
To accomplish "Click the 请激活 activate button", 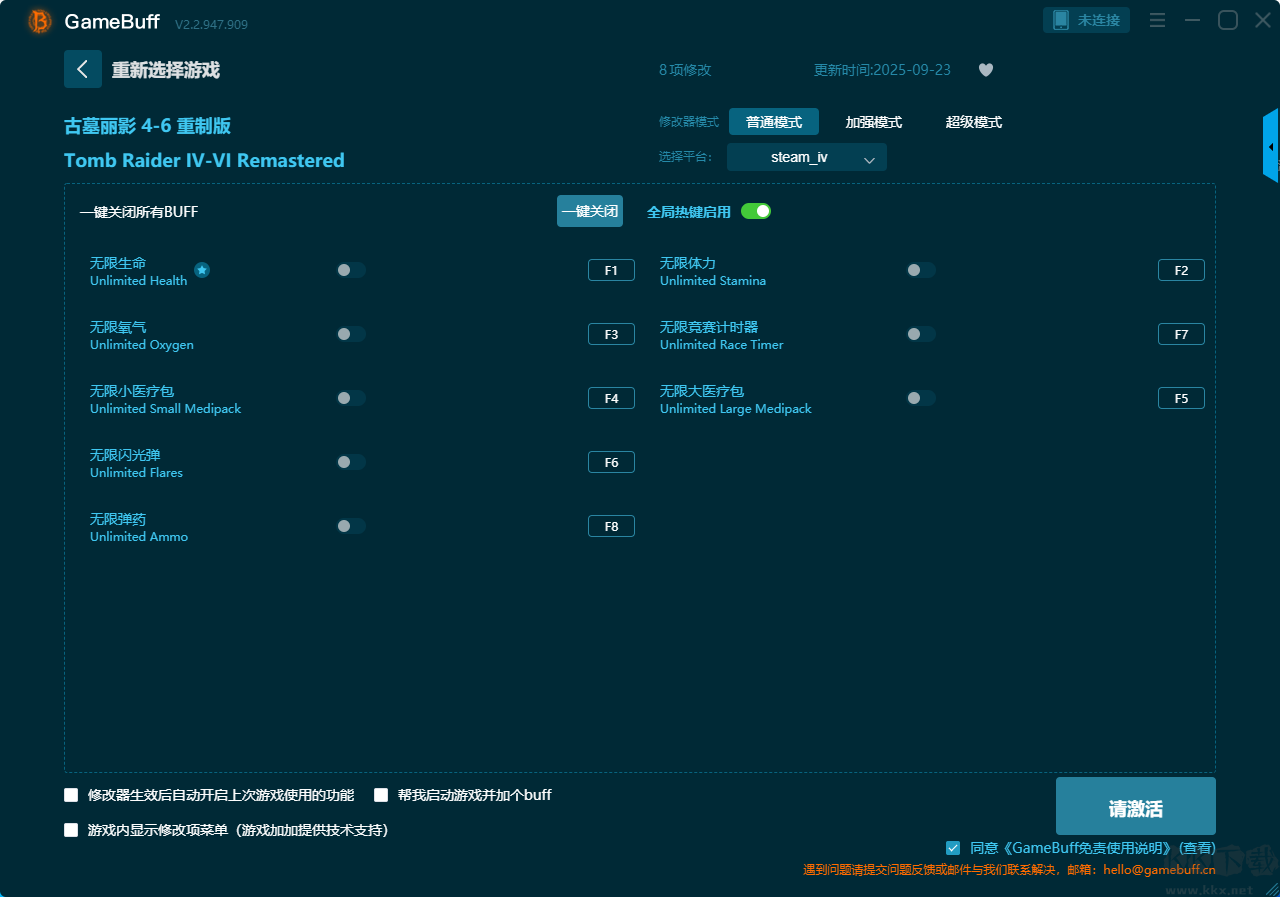I will 1136,806.
